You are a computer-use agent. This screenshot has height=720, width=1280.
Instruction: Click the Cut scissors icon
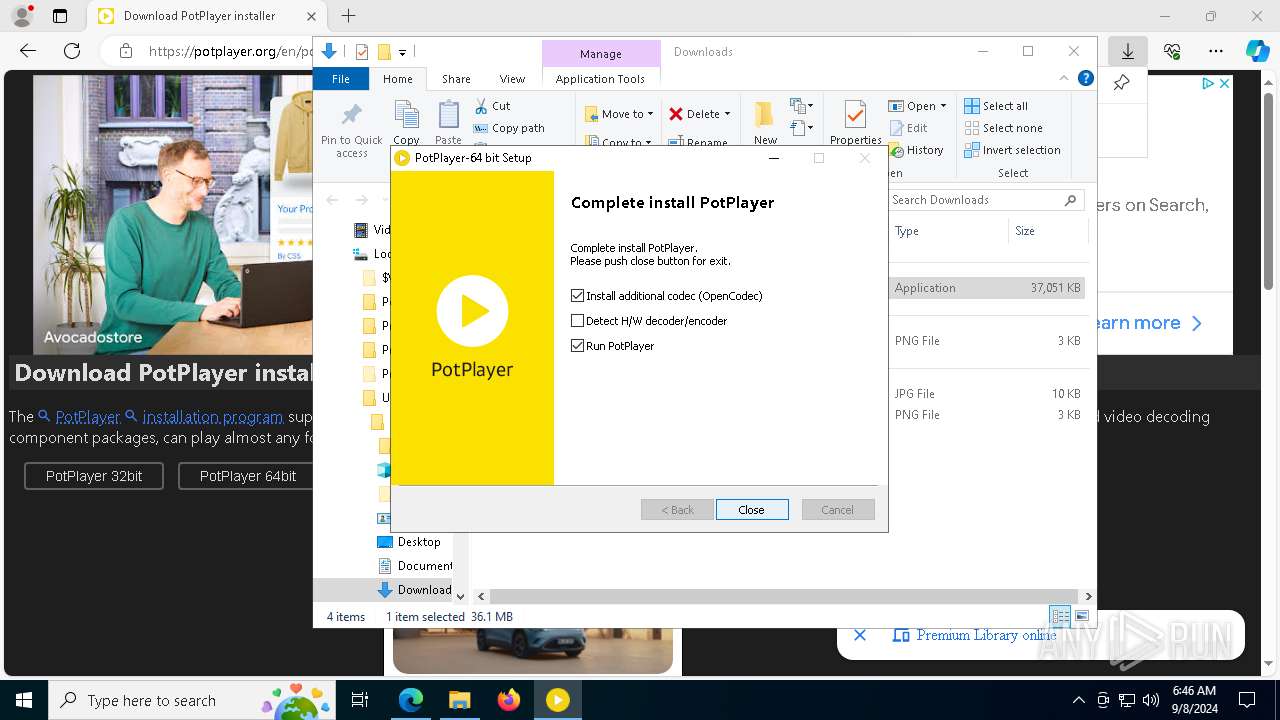(x=481, y=105)
